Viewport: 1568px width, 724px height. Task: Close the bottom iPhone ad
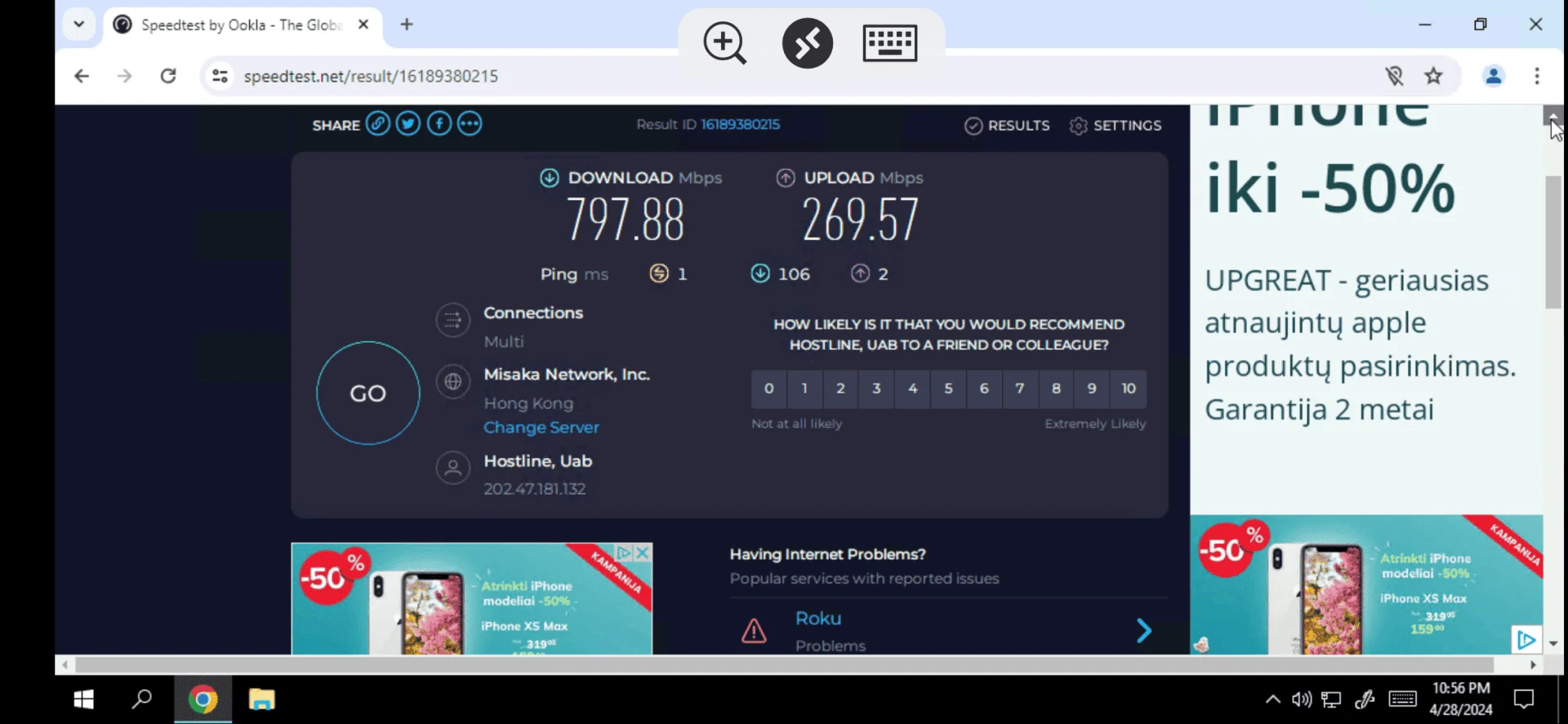tap(643, 553)
